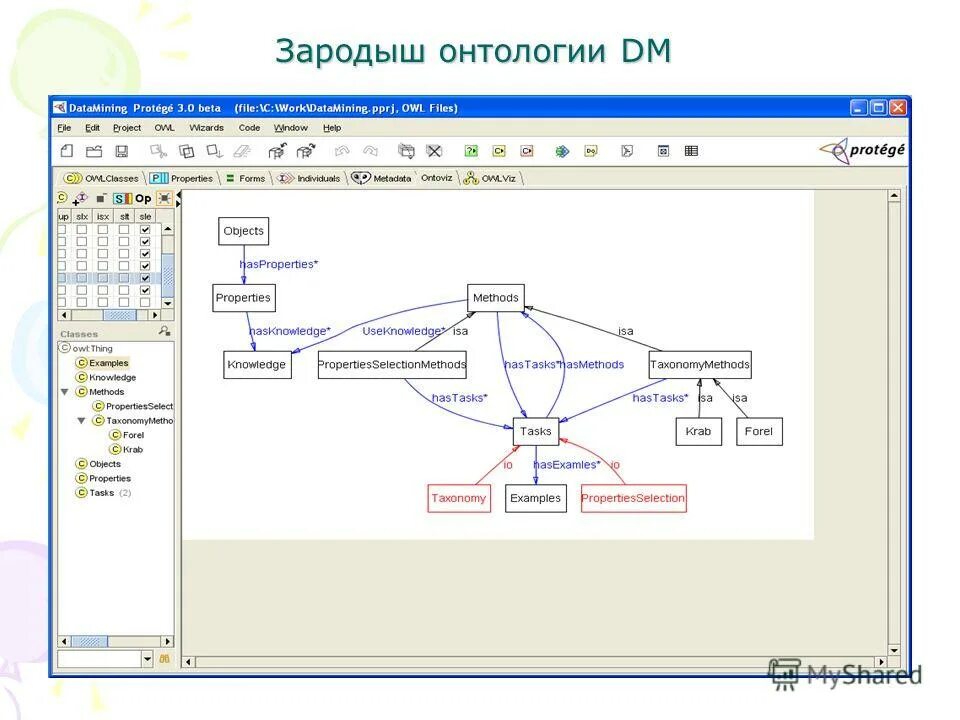Save the project via the diskette icon

pos(121,150)
